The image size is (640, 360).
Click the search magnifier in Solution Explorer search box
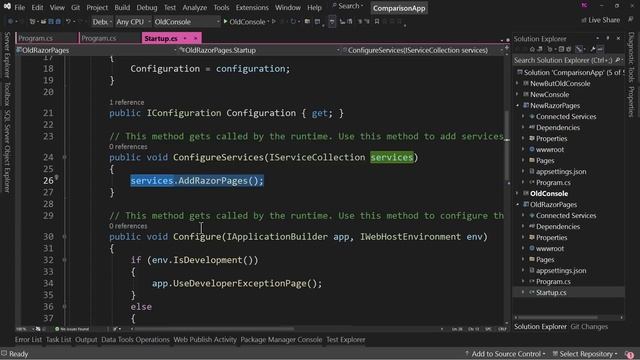[617, 60]
